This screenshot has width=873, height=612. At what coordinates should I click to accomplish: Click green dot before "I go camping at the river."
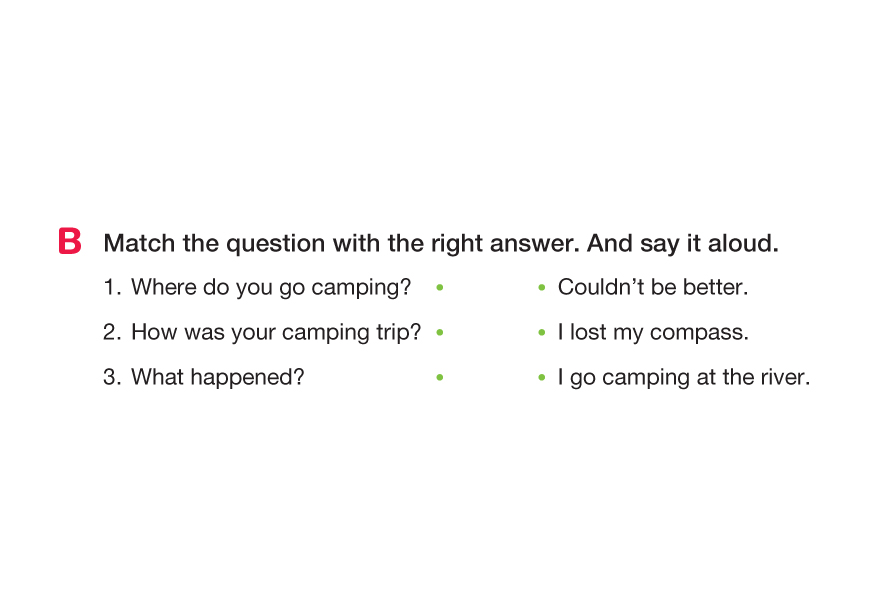pyautogui.click(x=541, y=378)
